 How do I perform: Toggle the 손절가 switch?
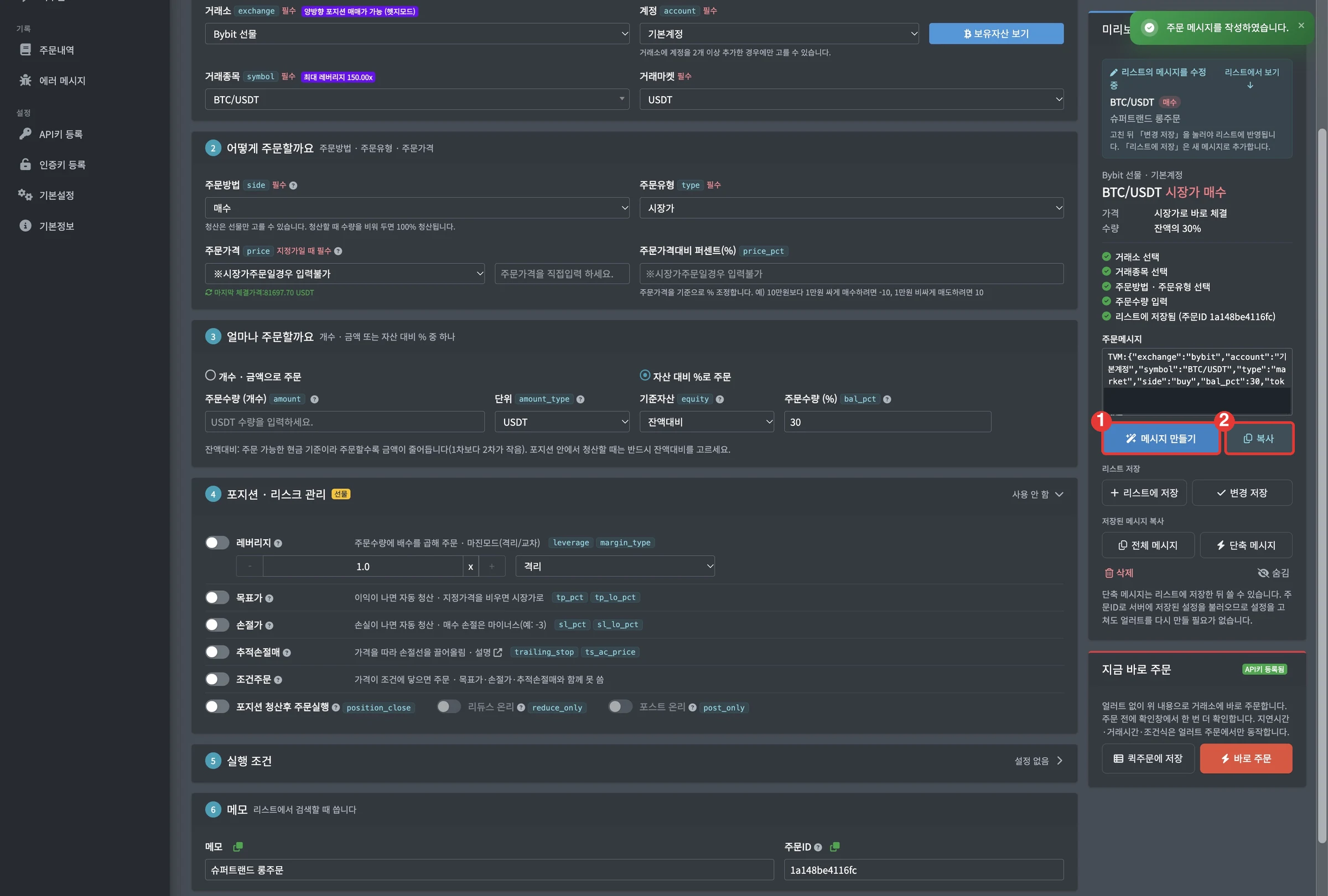[216, 625]
